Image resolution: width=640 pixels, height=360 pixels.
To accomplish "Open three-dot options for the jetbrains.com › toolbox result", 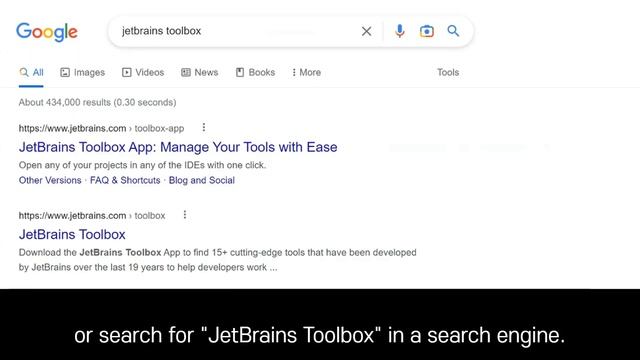I will tap(185, 215).
